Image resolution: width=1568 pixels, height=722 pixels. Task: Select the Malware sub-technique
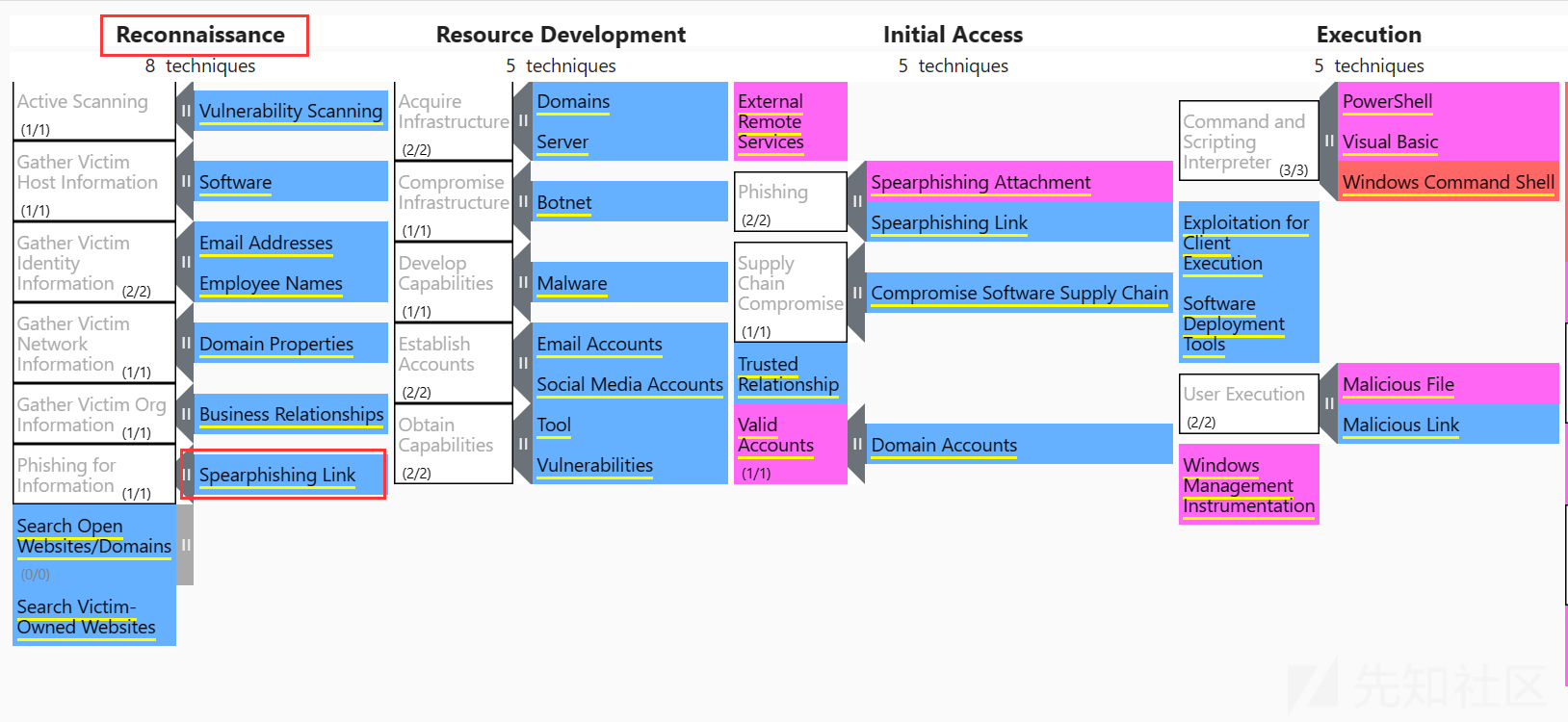(x=630, y=283)
